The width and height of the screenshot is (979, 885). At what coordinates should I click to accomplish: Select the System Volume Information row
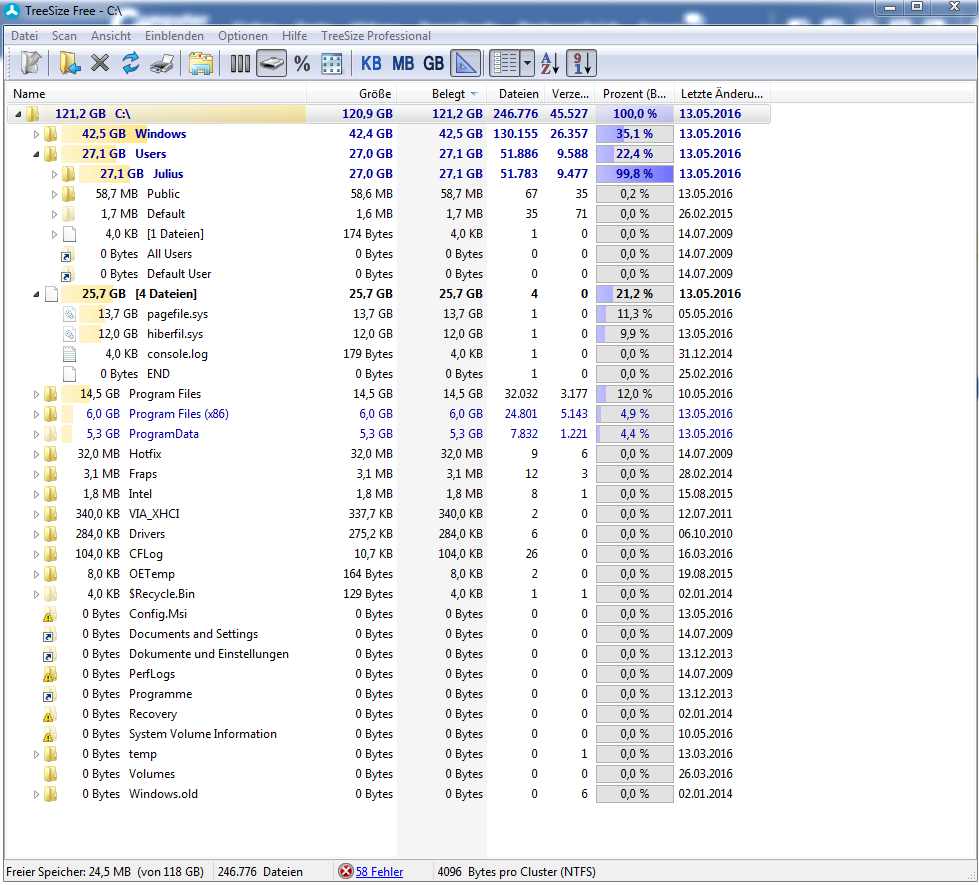(x=388, y=734)
